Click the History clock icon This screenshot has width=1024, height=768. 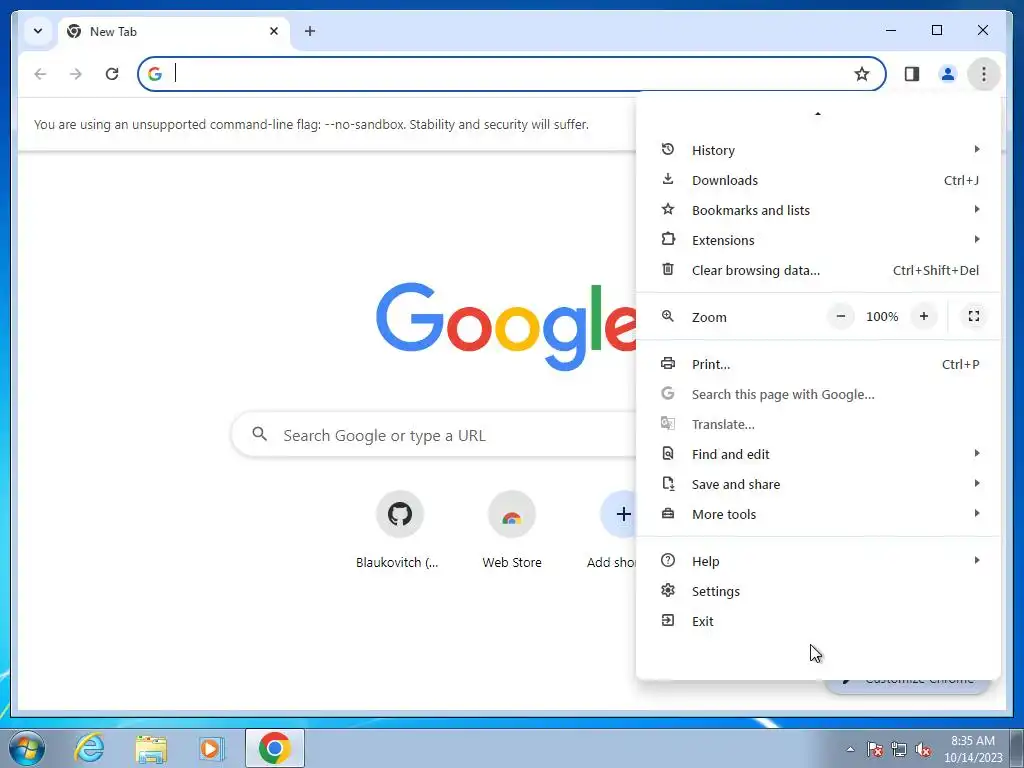(x=667, y=150)
